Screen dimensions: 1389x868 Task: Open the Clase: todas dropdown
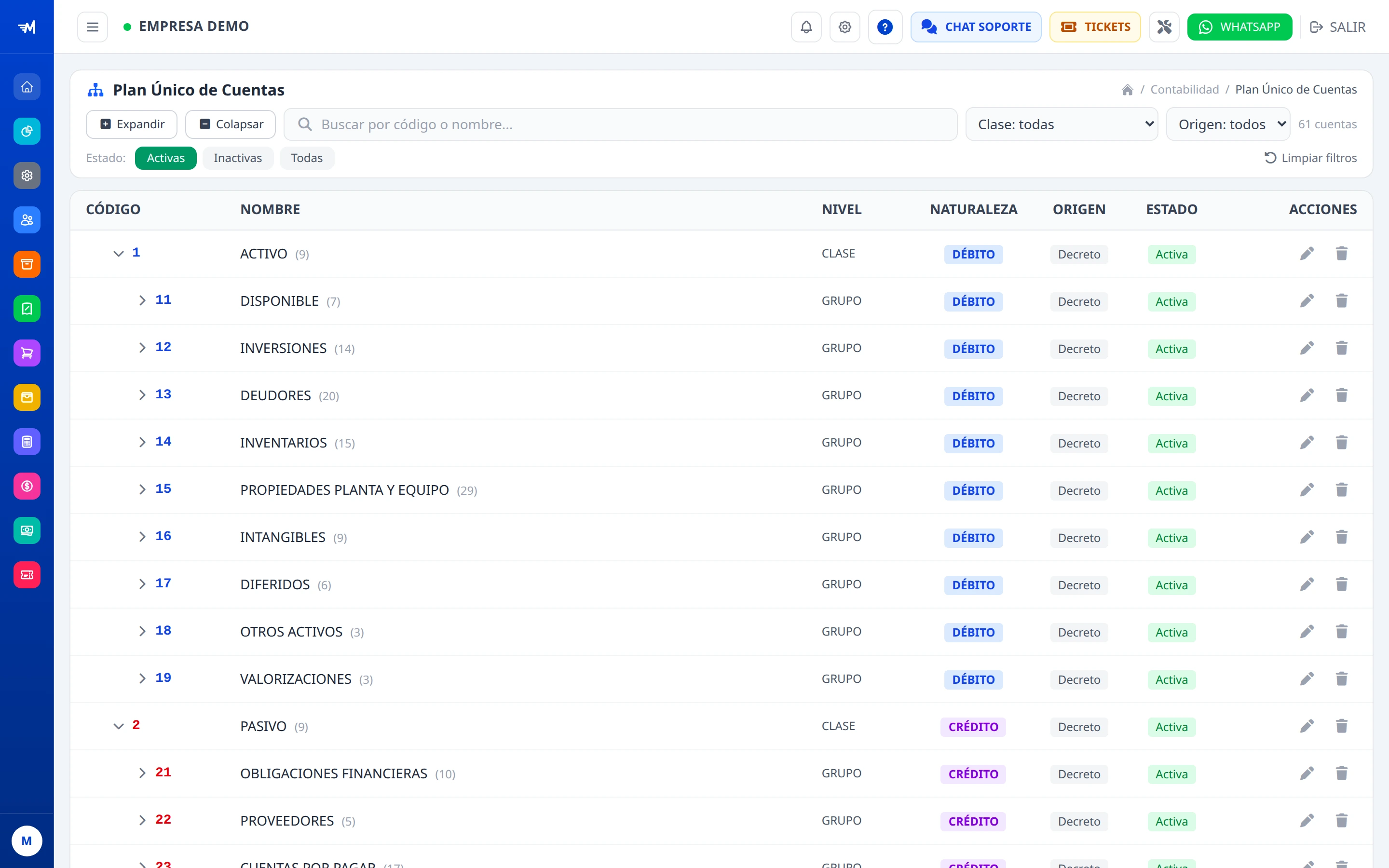(1062, 124)
